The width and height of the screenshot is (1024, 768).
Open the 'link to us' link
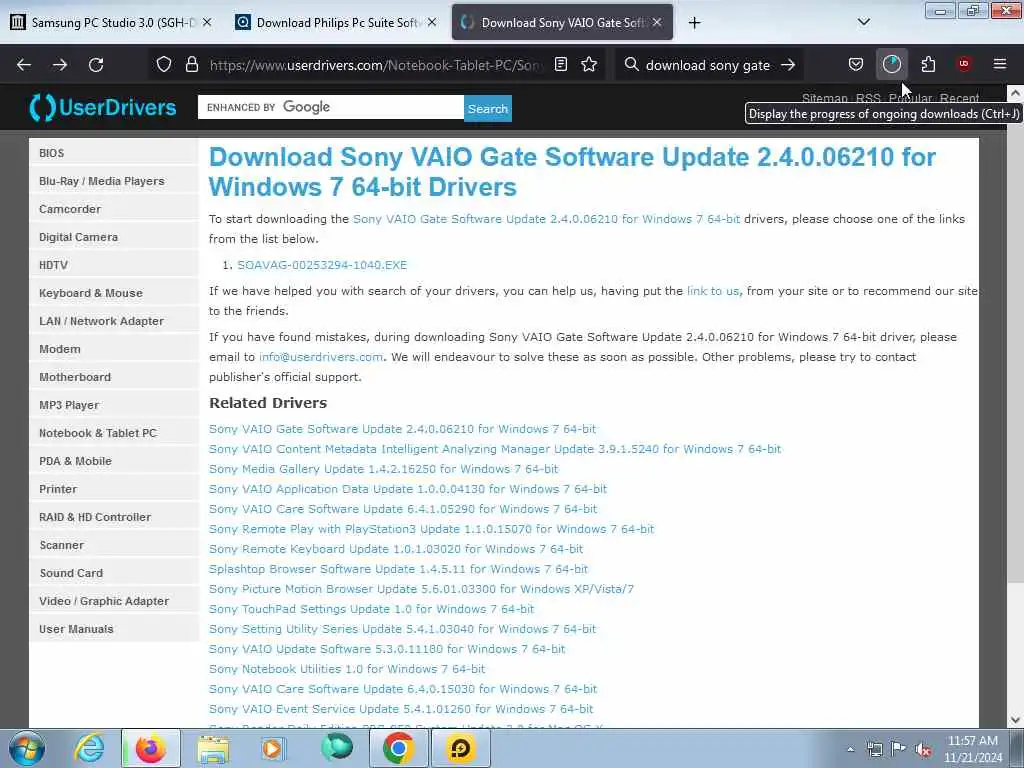713,291
